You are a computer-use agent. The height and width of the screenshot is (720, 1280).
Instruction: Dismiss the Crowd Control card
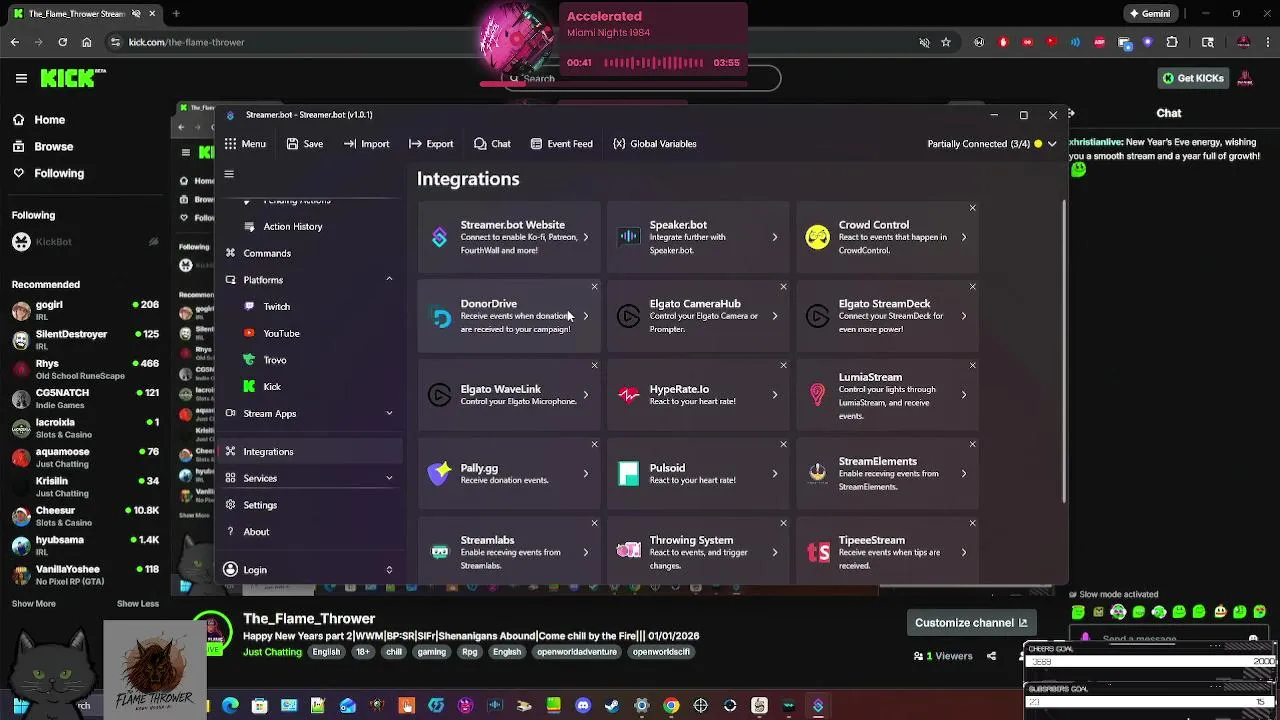pos(972,208)
